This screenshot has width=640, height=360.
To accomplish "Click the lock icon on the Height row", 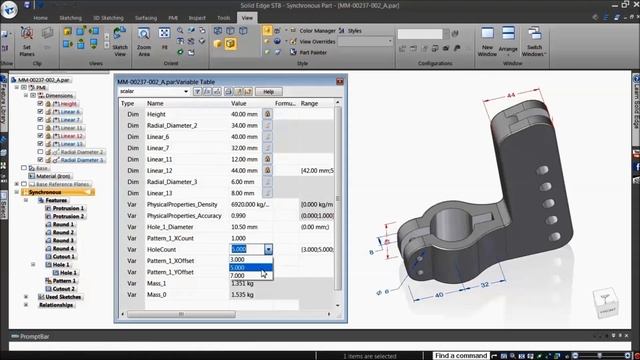I will [x=267, y=114].
